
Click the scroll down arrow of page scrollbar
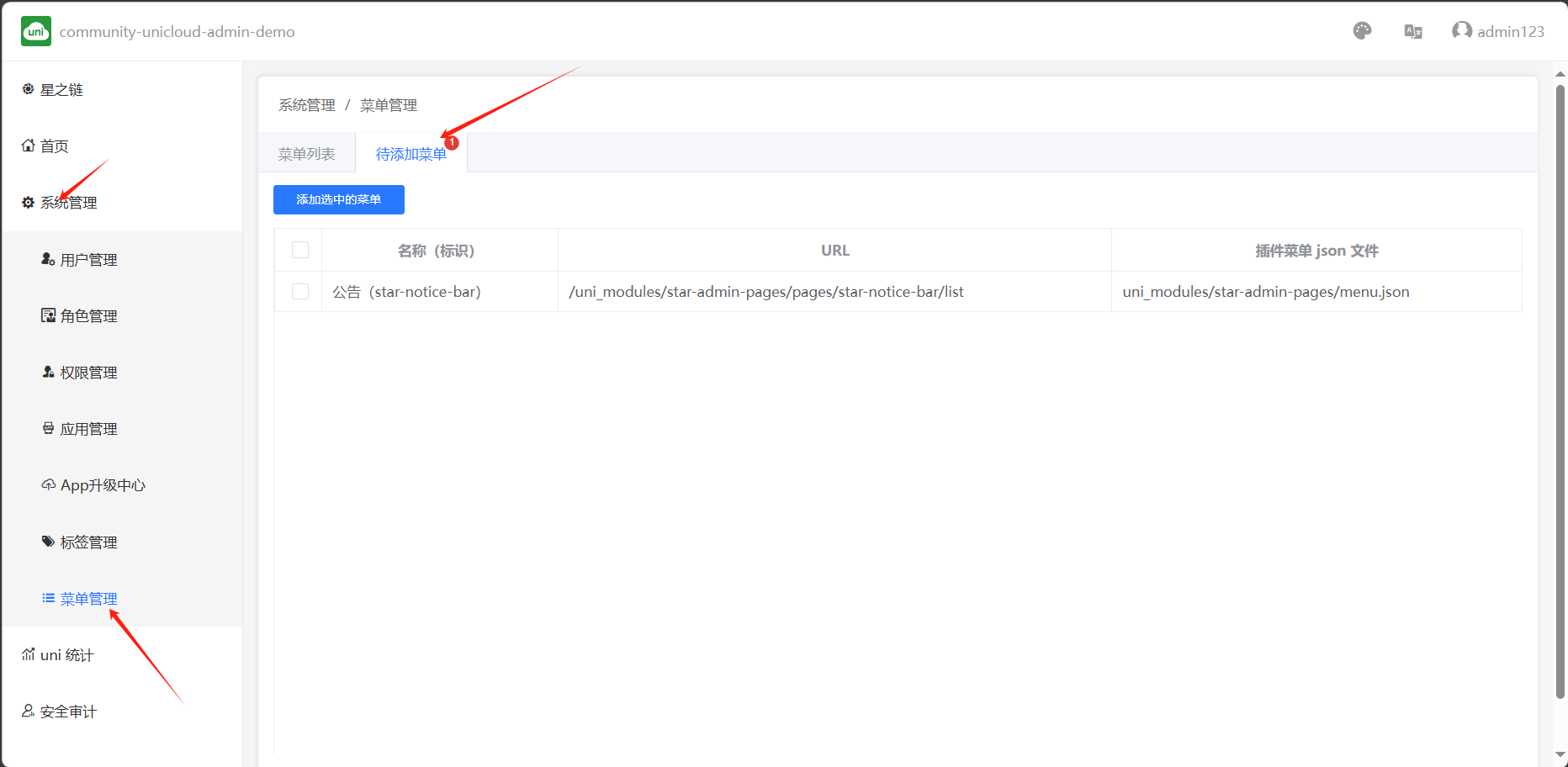pos(1560,755)
